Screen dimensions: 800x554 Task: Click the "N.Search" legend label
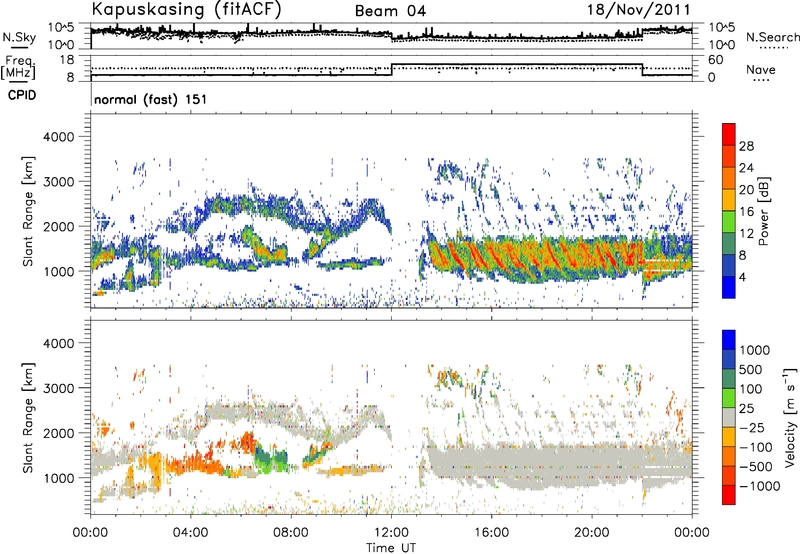(772, 37)
